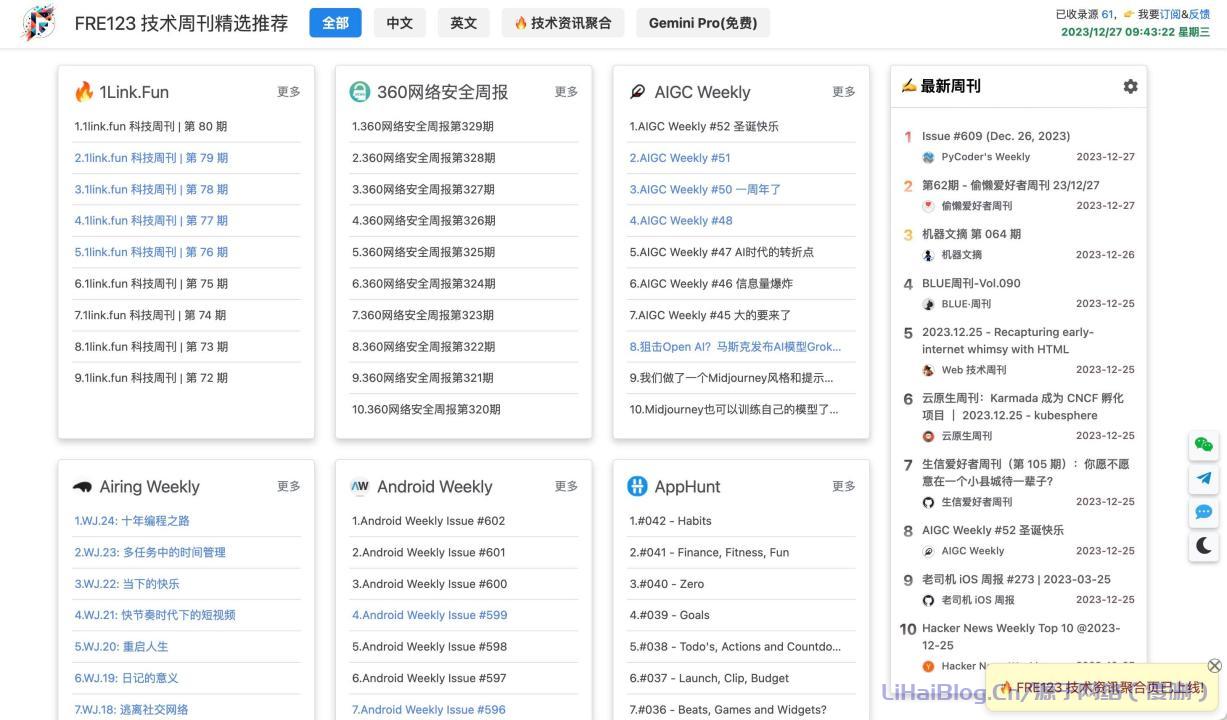
Task: Click the Airing Weekly whale icon
Action: point(83,487)
